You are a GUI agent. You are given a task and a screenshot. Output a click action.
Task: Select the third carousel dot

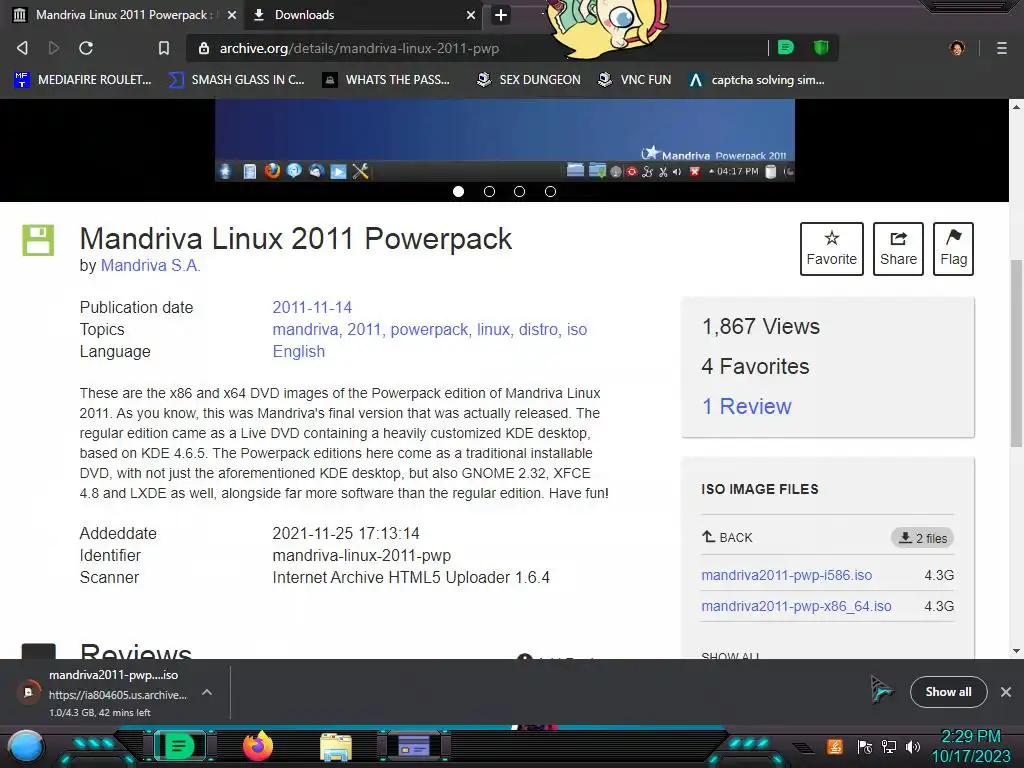click(519, 191)
